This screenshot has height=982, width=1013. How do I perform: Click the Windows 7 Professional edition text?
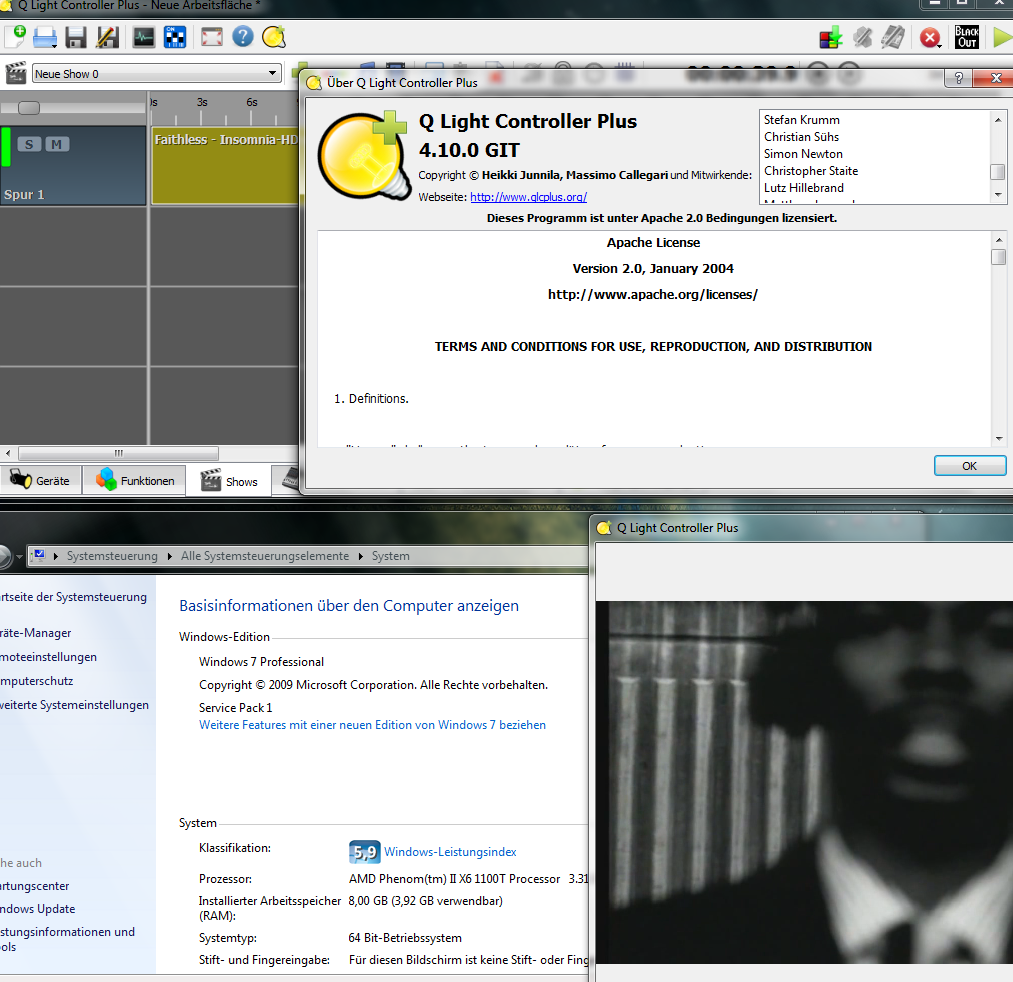262,662
